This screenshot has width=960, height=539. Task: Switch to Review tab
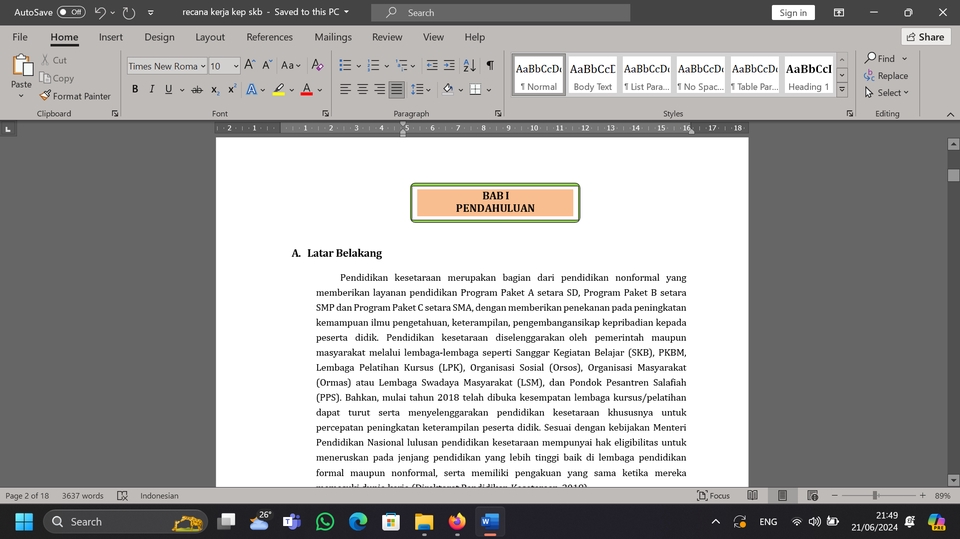click(x=387, y=37)
